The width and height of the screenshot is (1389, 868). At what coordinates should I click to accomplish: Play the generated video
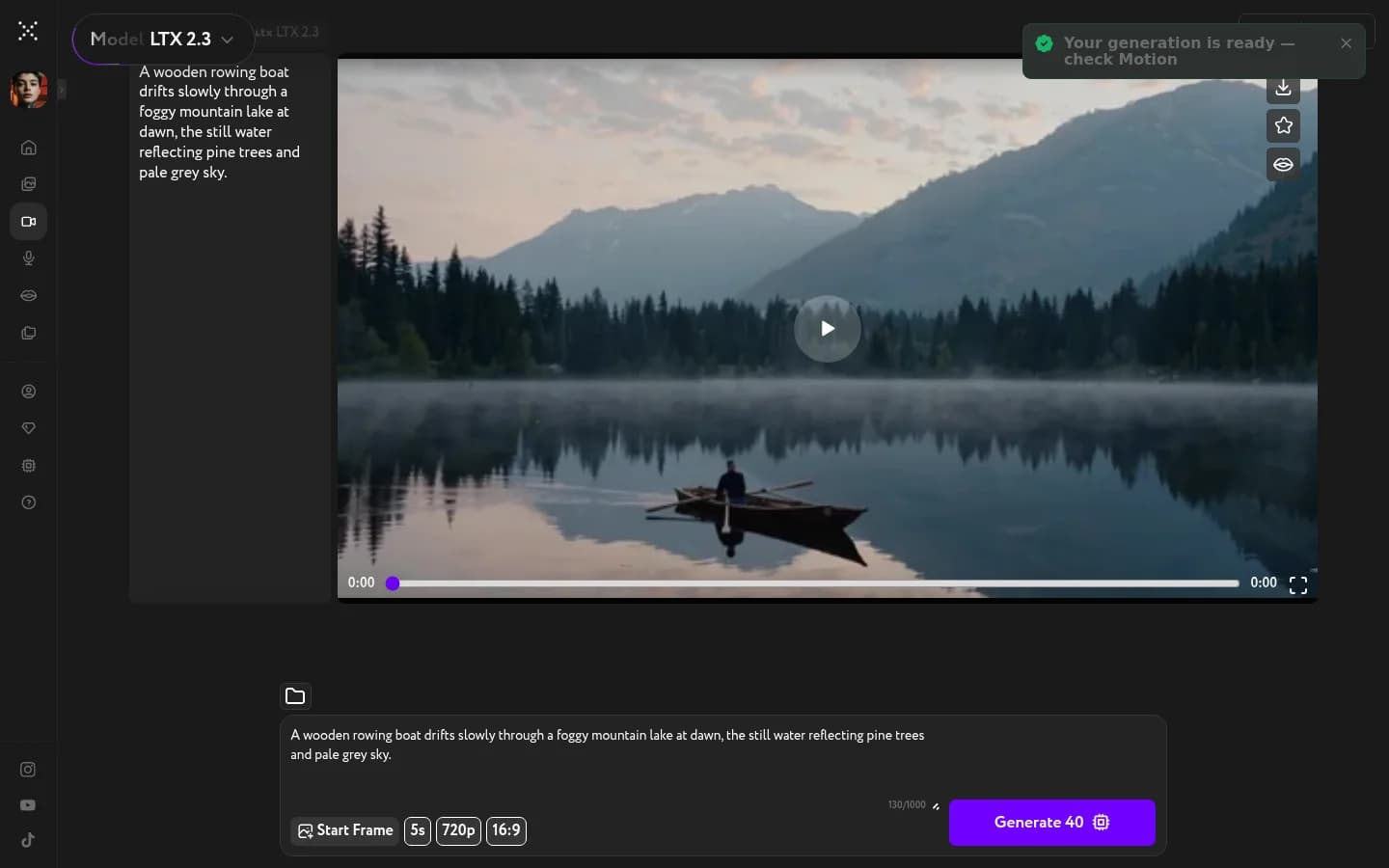coord(827,329)
